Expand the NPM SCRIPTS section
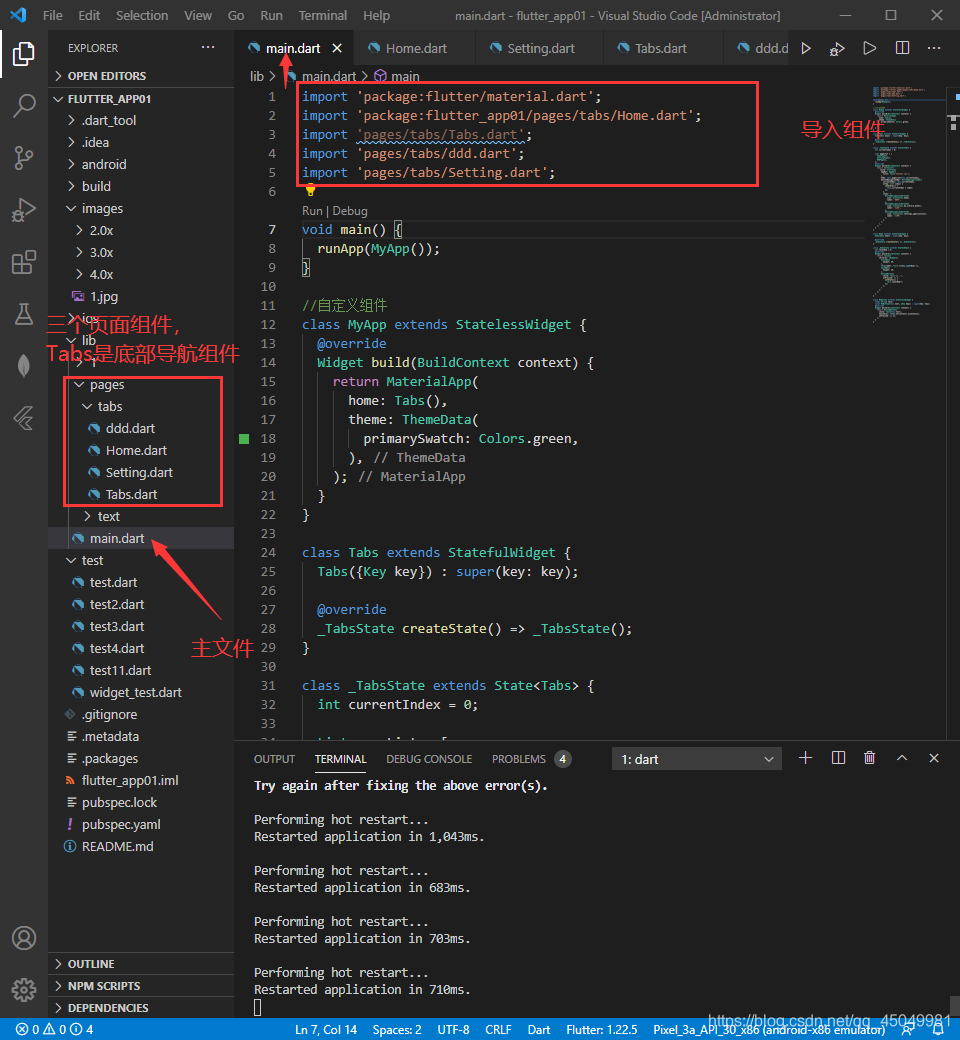Image resolution: width=960 pixels, height=1040 pixels. coord(141,986)
